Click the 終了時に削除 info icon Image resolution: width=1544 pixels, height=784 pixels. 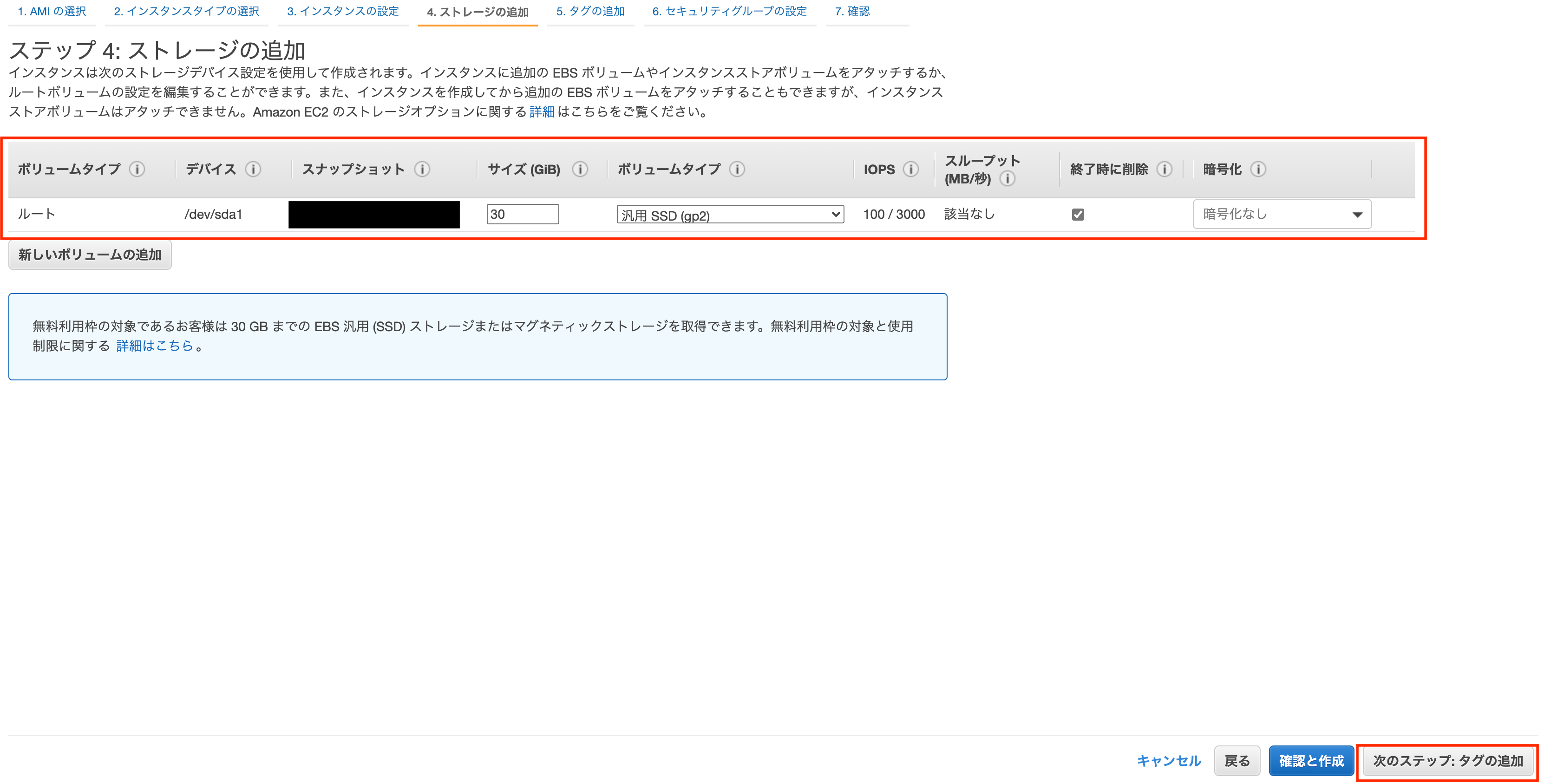[1165, 169]
